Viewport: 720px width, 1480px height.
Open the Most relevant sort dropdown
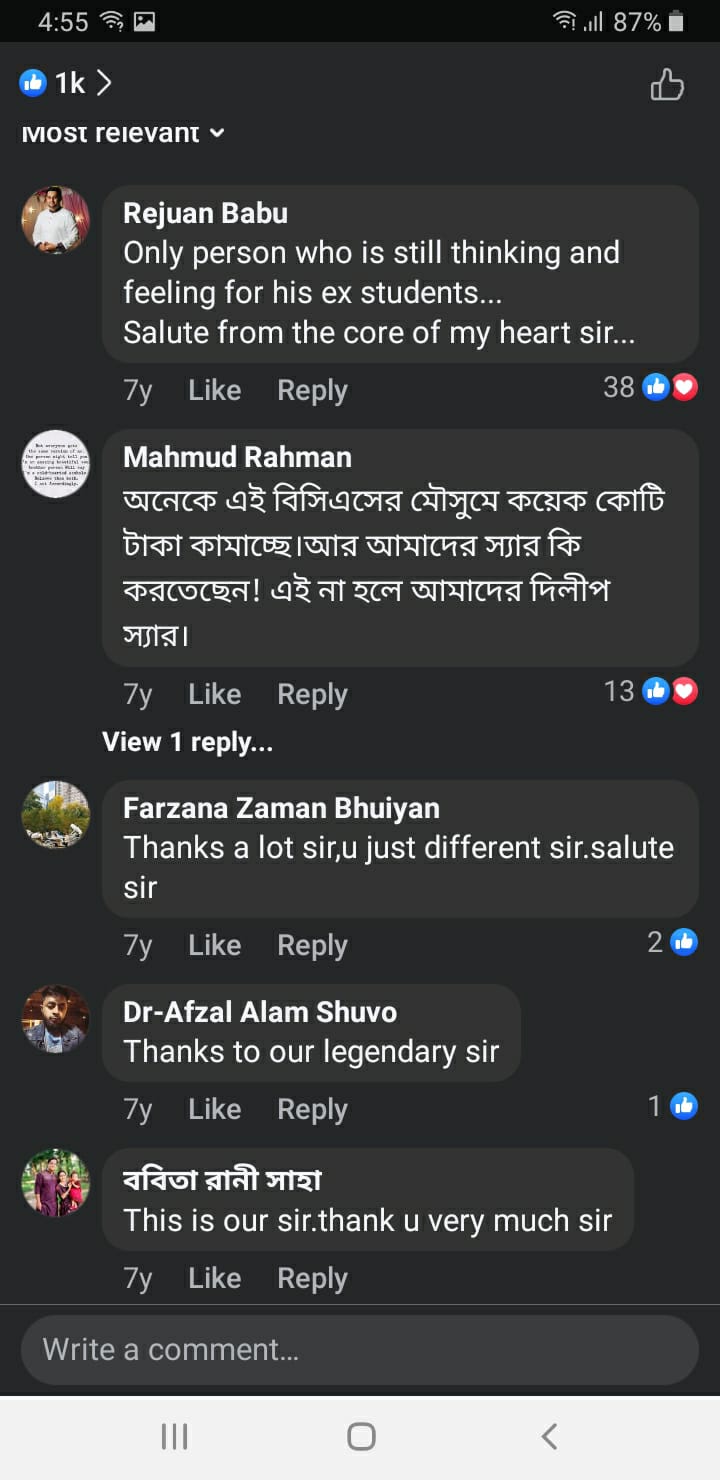point(123,133)
